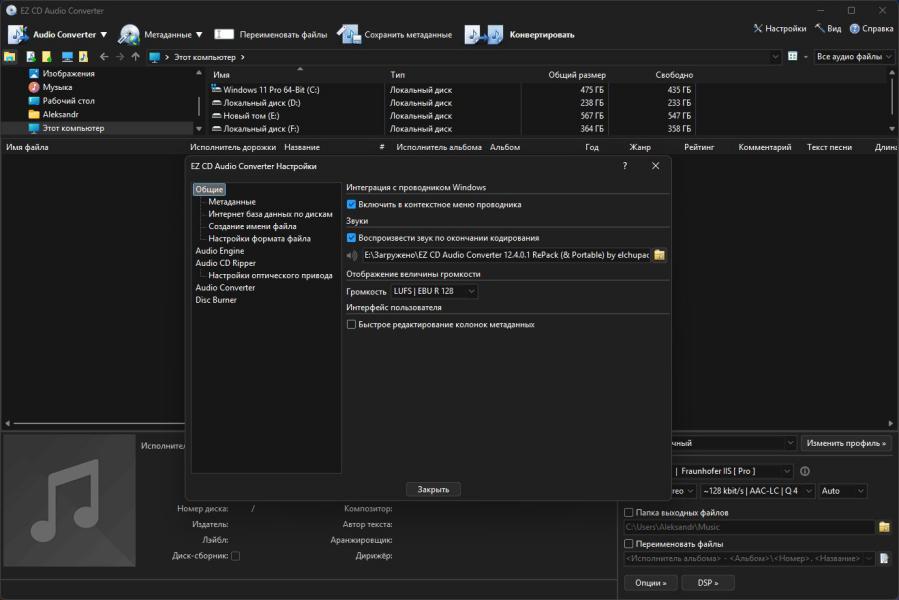Open the Справка help icon
The height and width of the screenshot is (600, 899).
(855, 29)
